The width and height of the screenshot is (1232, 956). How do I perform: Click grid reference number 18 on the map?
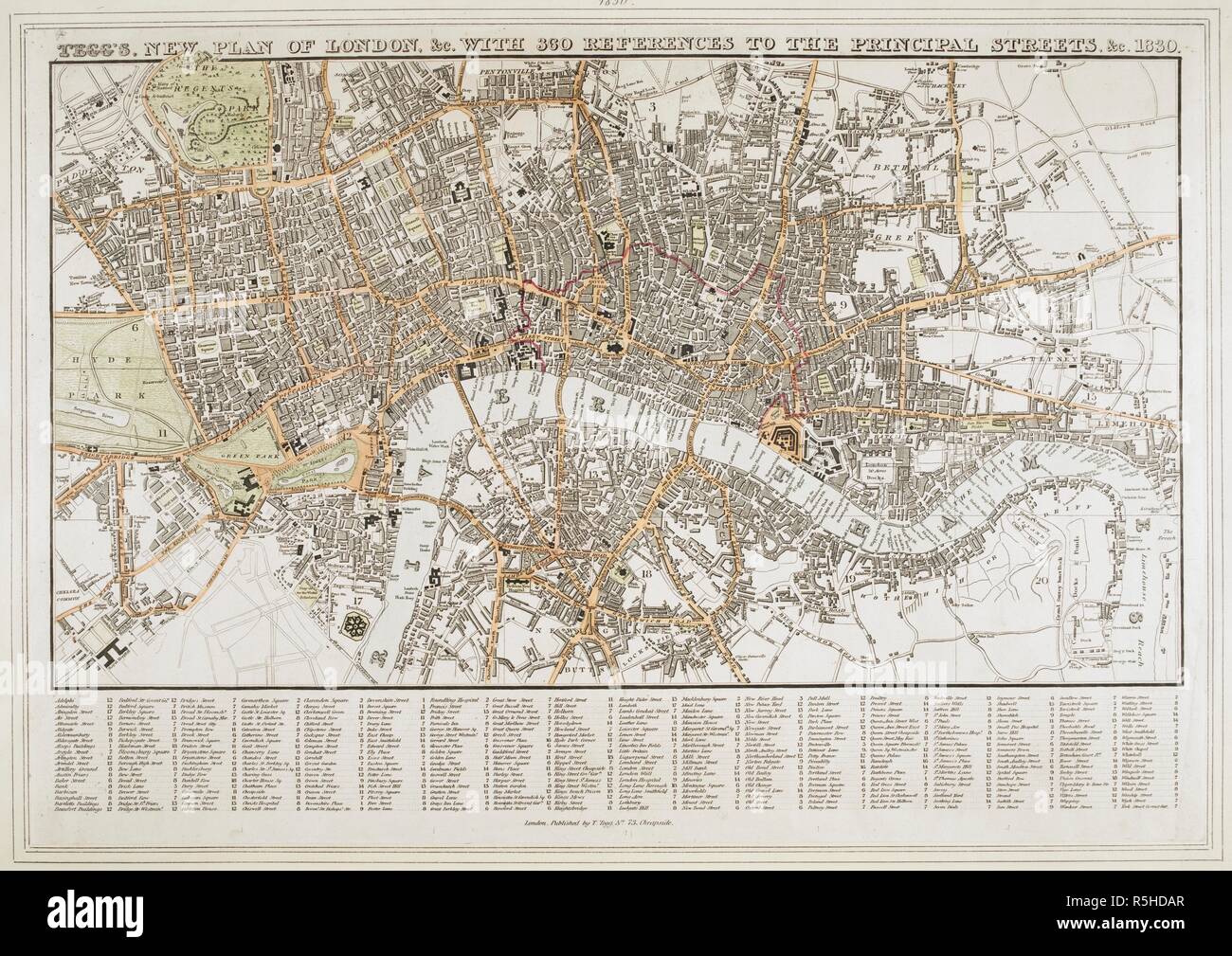(644, 574)
